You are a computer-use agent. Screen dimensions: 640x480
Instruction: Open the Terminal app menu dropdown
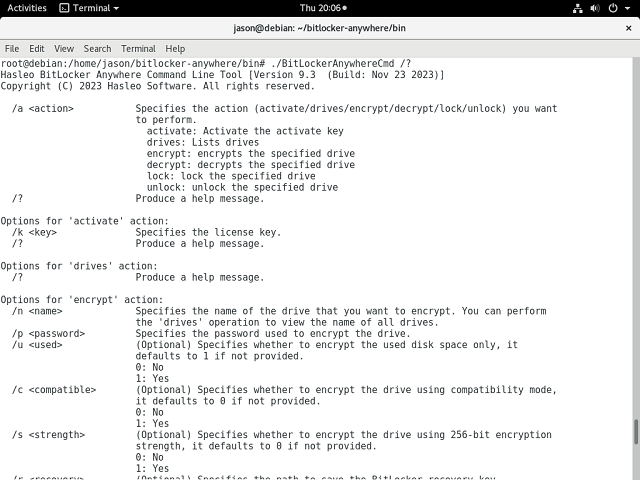[x=89, y=8]
